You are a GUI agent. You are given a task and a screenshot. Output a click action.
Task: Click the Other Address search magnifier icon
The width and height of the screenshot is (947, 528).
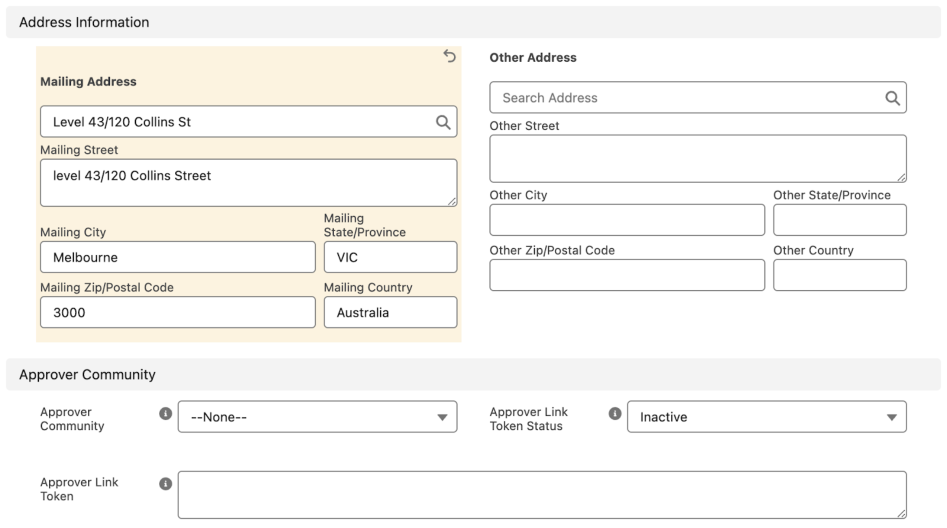pos(892,98)
